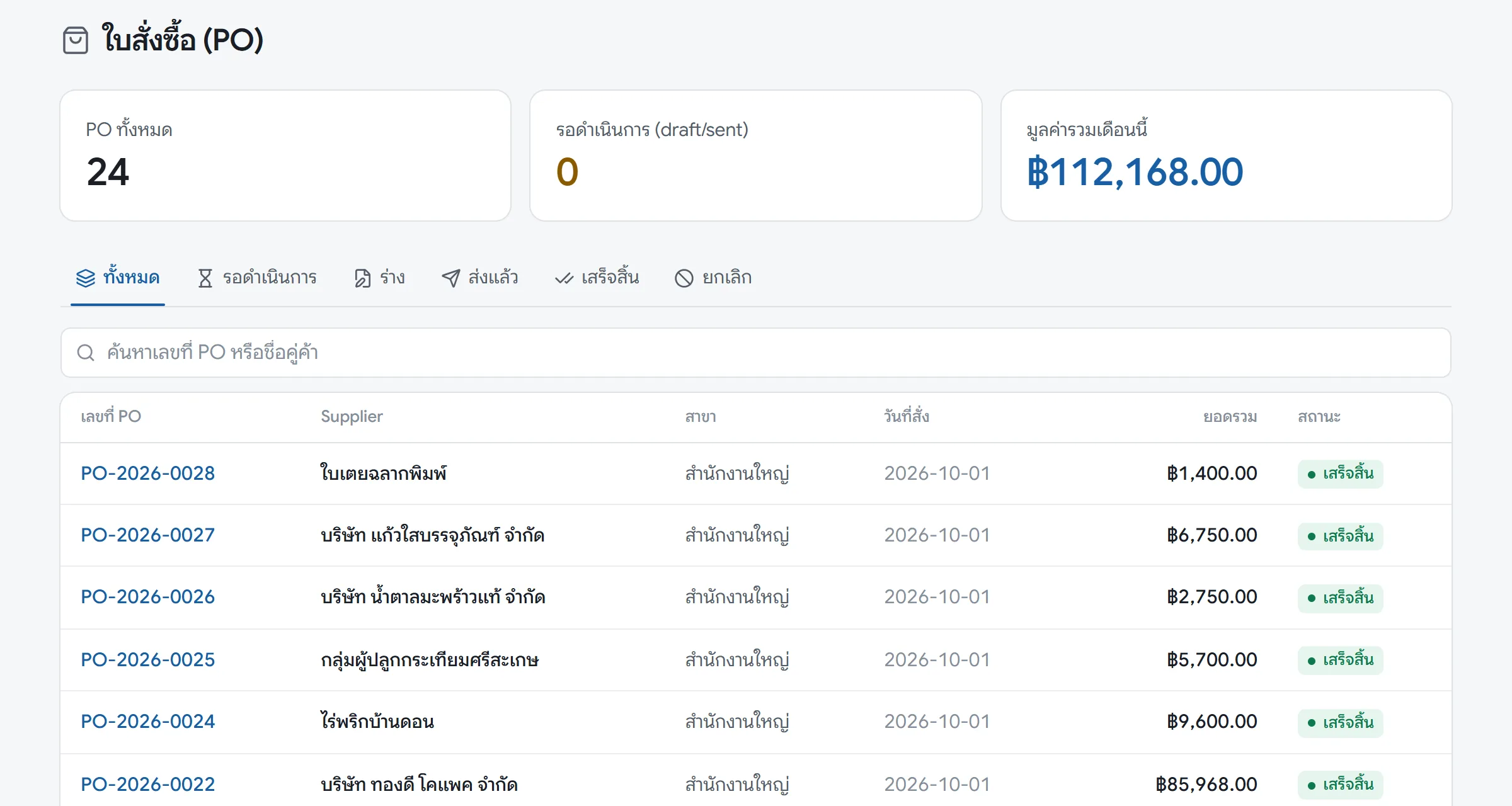Click the layers icon on the ทั้งหมด tab
Image resolution: width=1512 pixels, height=806 pixels.
[x=86, y=278]
